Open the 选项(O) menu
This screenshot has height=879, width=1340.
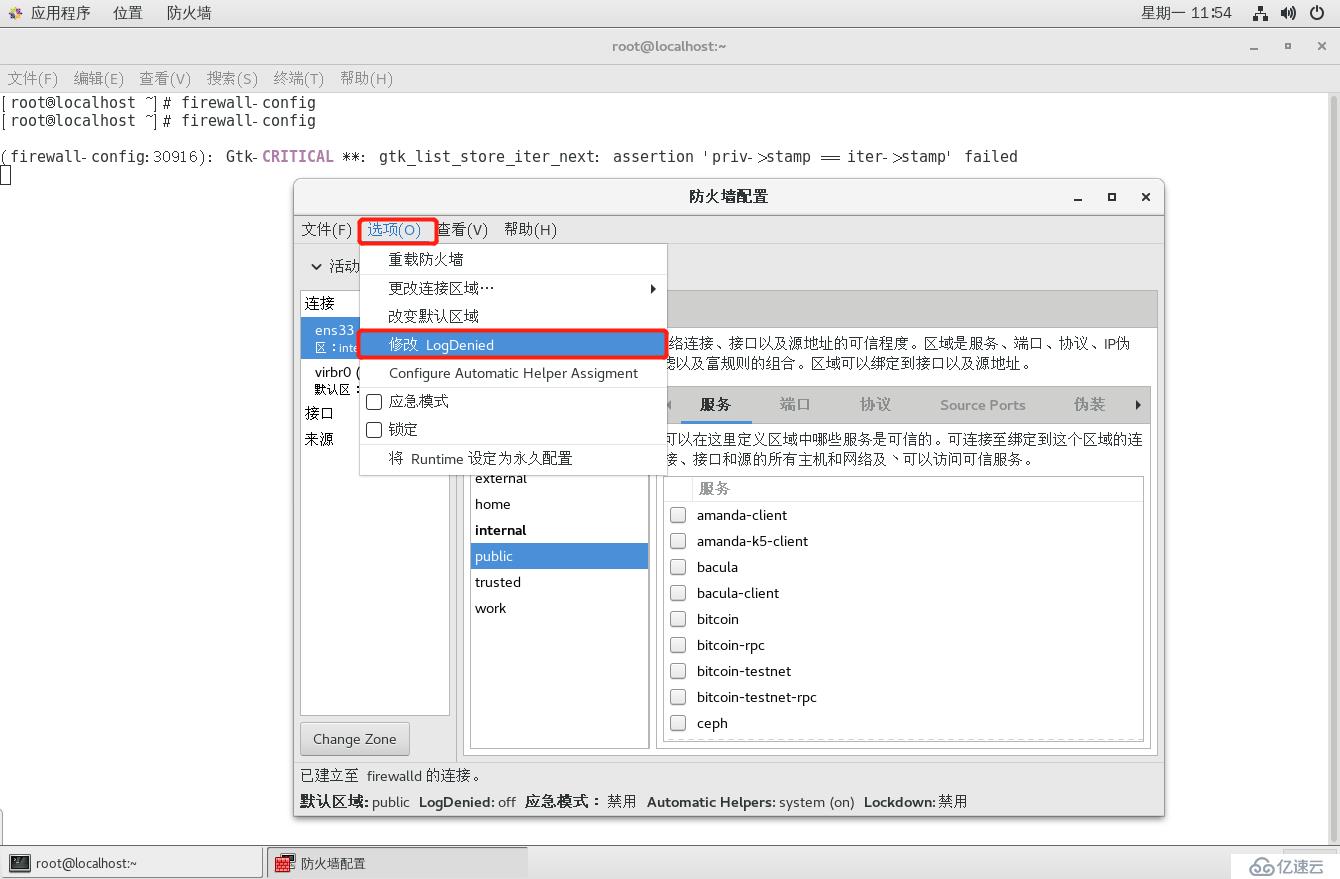pyautogui.click(x=395, y=230)
